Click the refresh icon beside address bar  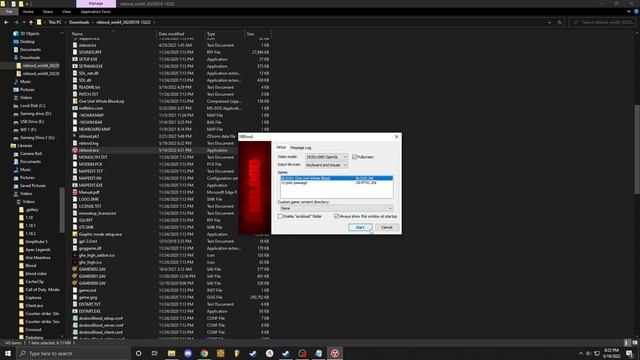560,22
